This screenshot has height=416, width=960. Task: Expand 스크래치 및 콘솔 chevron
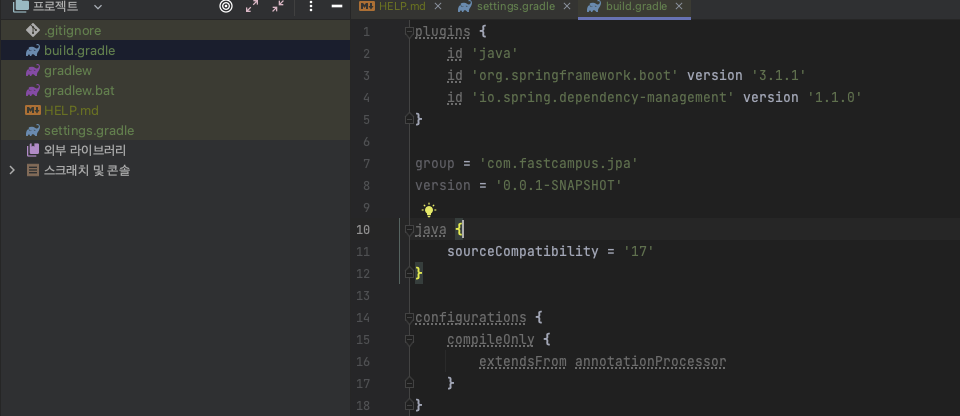(12, 170)
